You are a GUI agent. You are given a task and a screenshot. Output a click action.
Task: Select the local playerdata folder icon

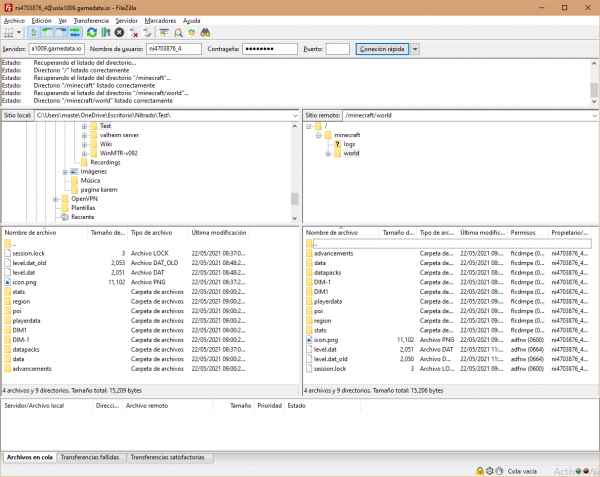click(8, 321)
